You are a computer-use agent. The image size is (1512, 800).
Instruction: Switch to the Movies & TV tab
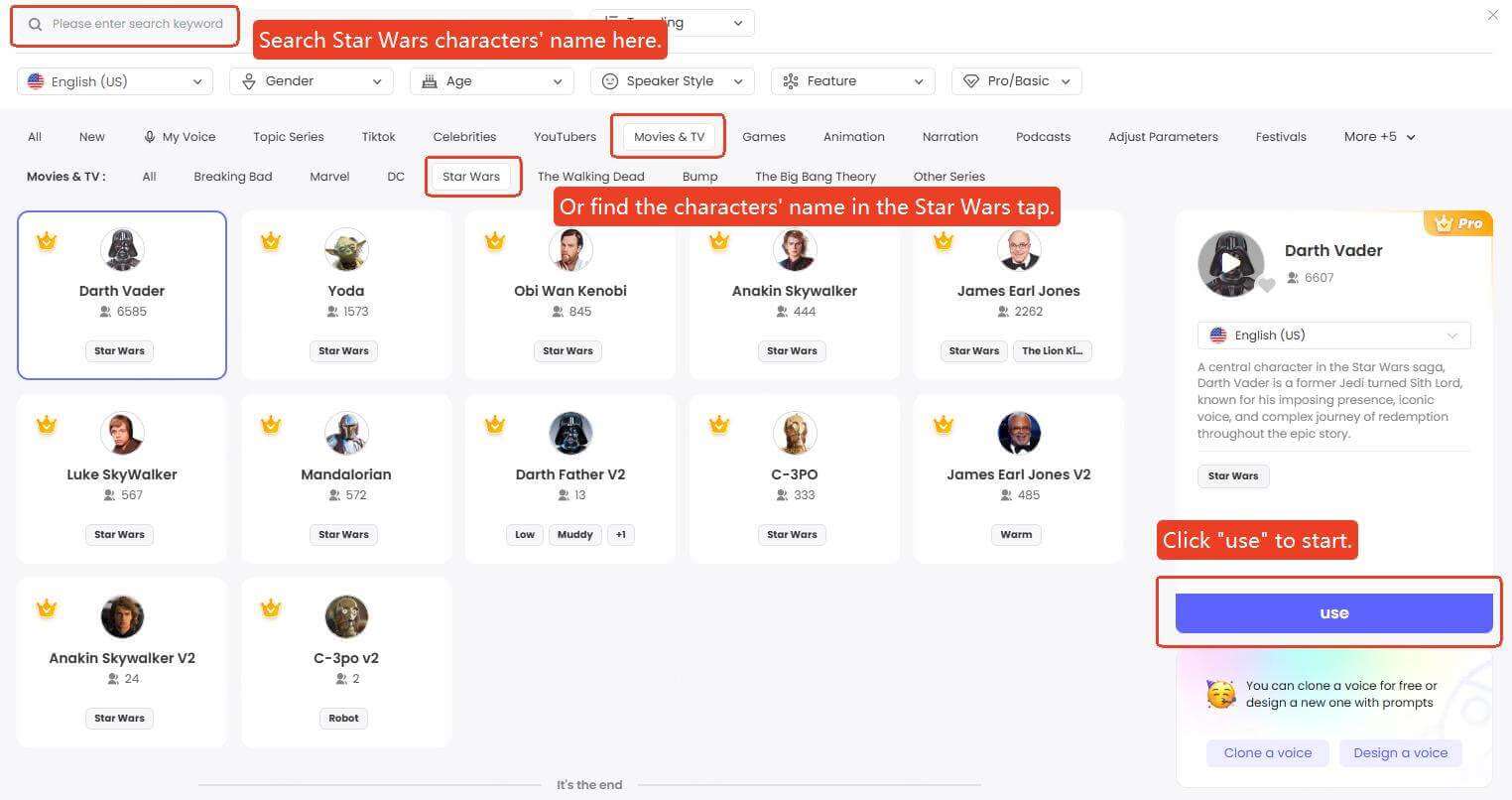tap(669, 137)
